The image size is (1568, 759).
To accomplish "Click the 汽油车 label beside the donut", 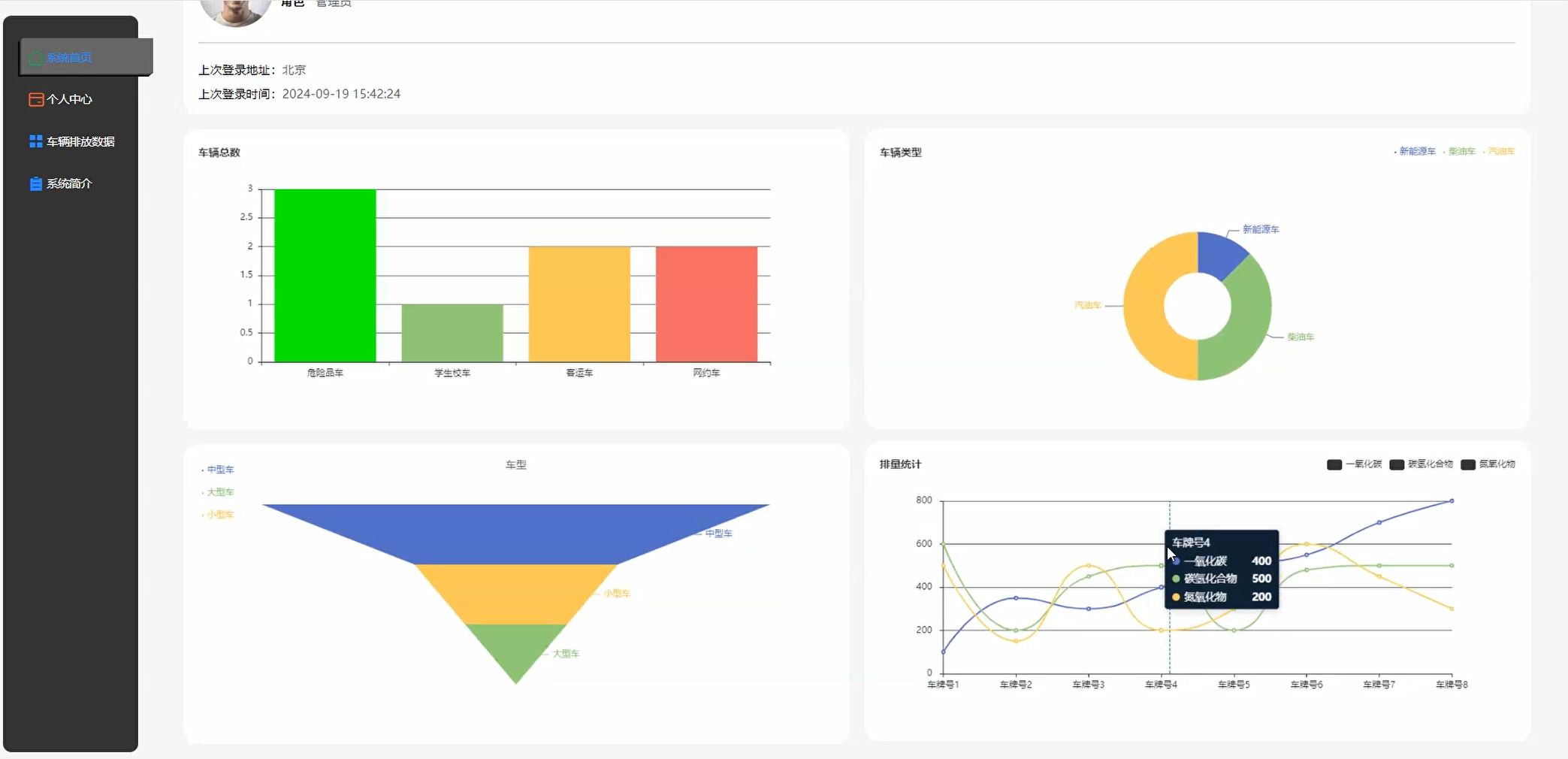I will coord(1088,305).
